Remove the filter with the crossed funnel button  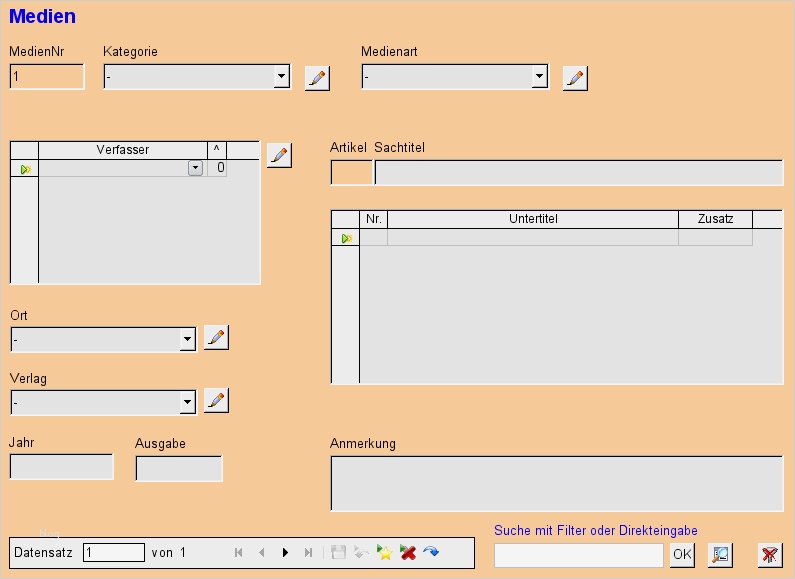pos(770,555)
